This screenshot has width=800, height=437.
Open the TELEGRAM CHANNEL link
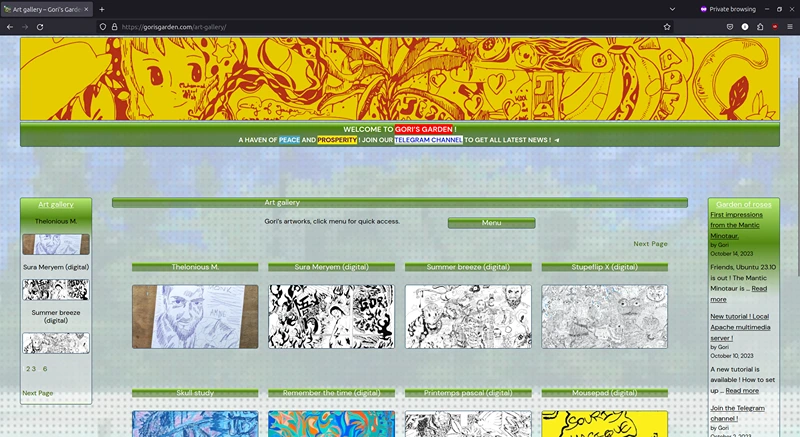click(x=429, y=140)
